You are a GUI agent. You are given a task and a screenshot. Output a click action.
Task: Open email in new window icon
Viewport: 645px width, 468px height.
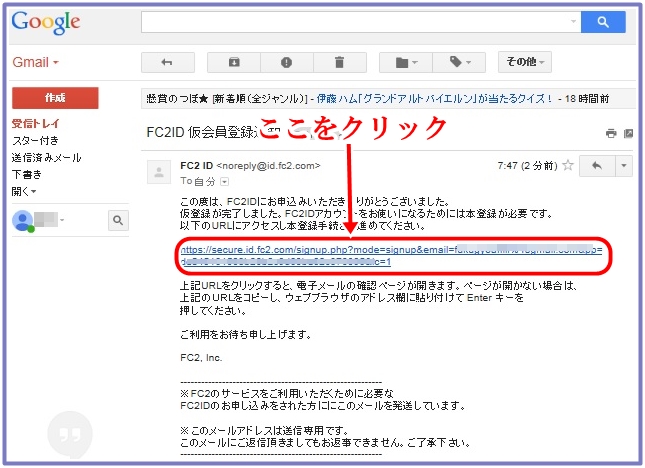tap(628, 133)
